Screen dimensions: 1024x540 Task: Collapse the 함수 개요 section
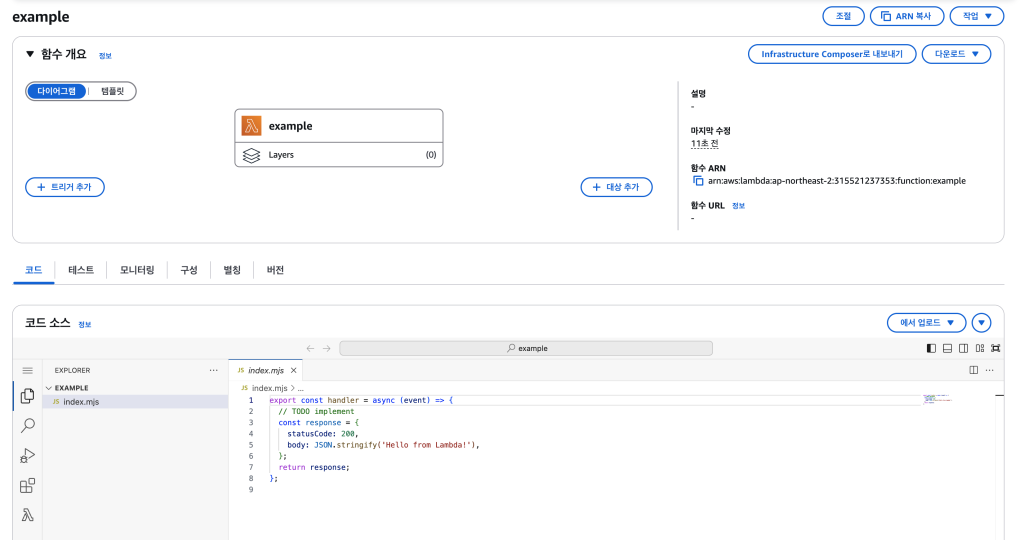point(30,54)
